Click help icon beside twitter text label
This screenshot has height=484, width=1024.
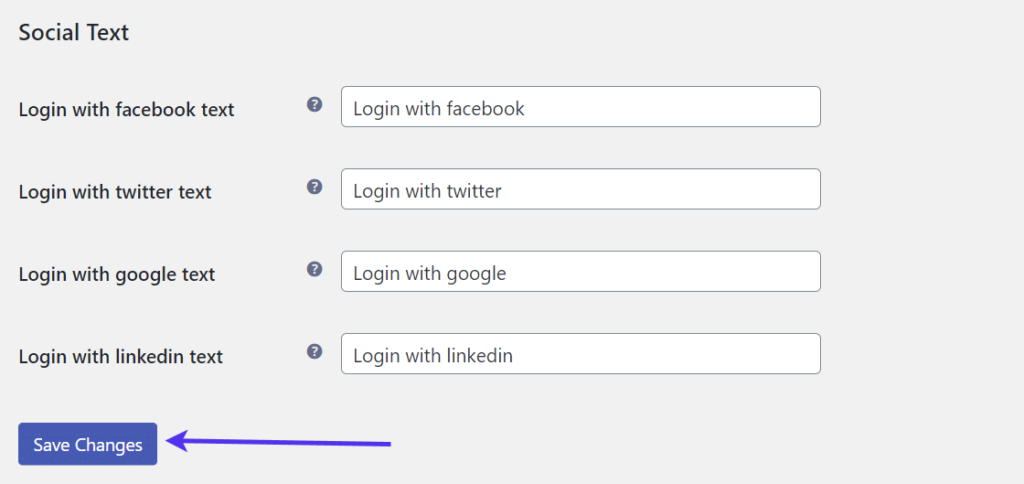tap(314, 186)
